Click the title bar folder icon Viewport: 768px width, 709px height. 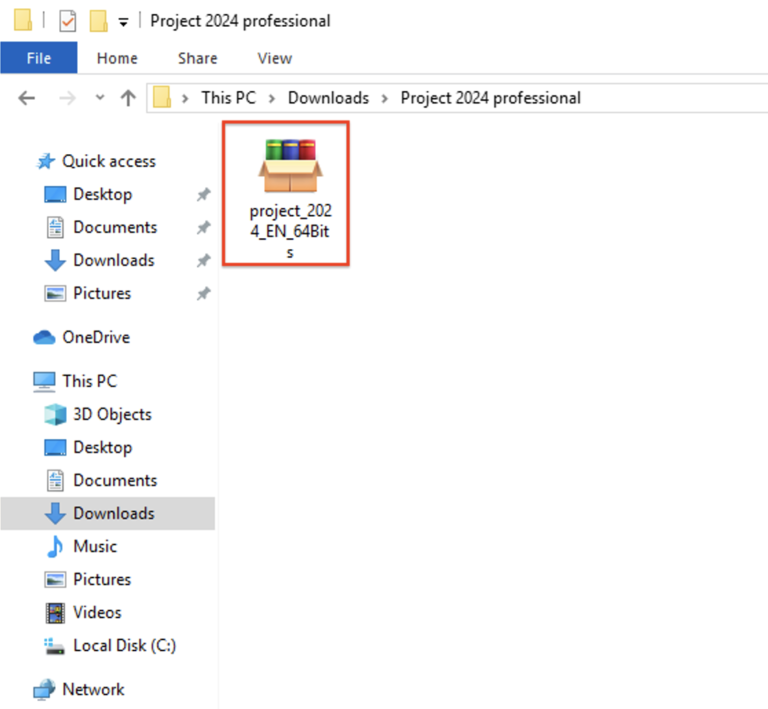coord(23,21)
